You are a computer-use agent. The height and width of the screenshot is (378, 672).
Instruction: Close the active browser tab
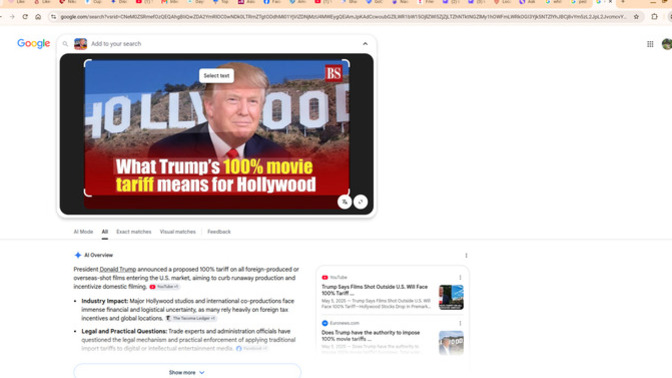(x=610, y=2)
